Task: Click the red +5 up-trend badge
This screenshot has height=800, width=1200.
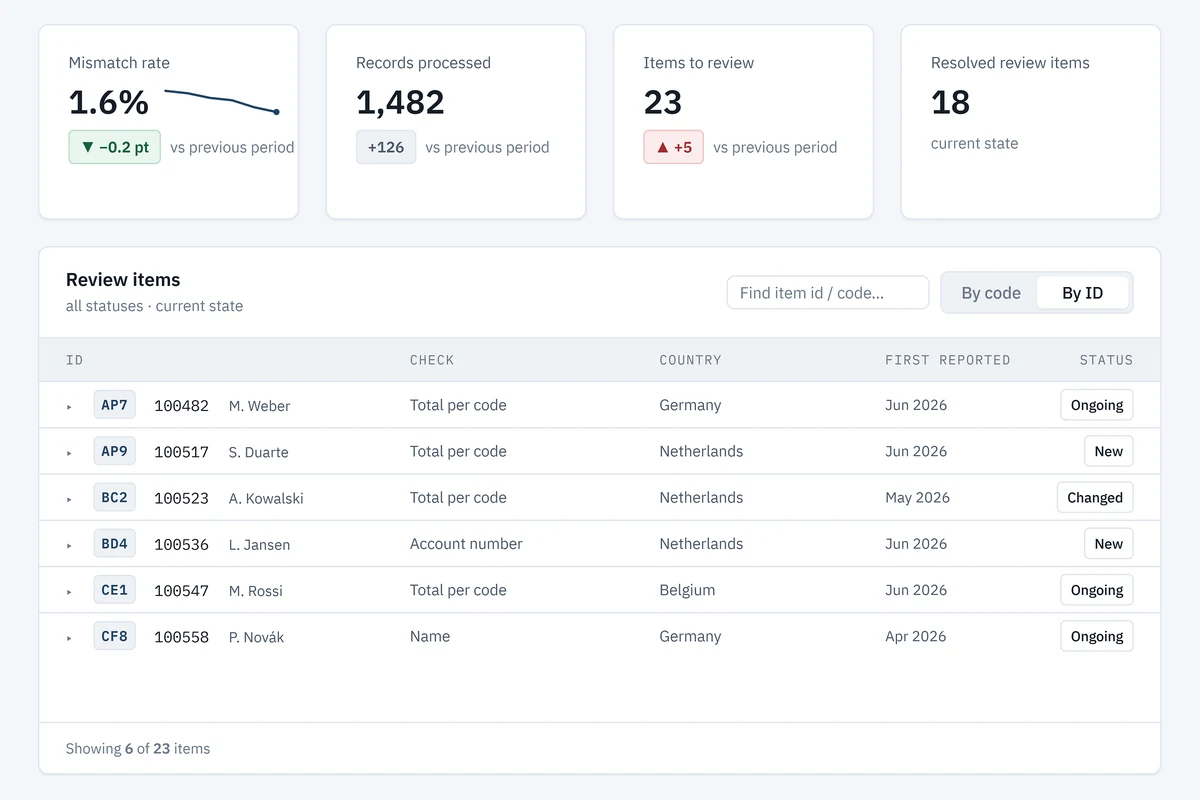Action: coord(673,147)
